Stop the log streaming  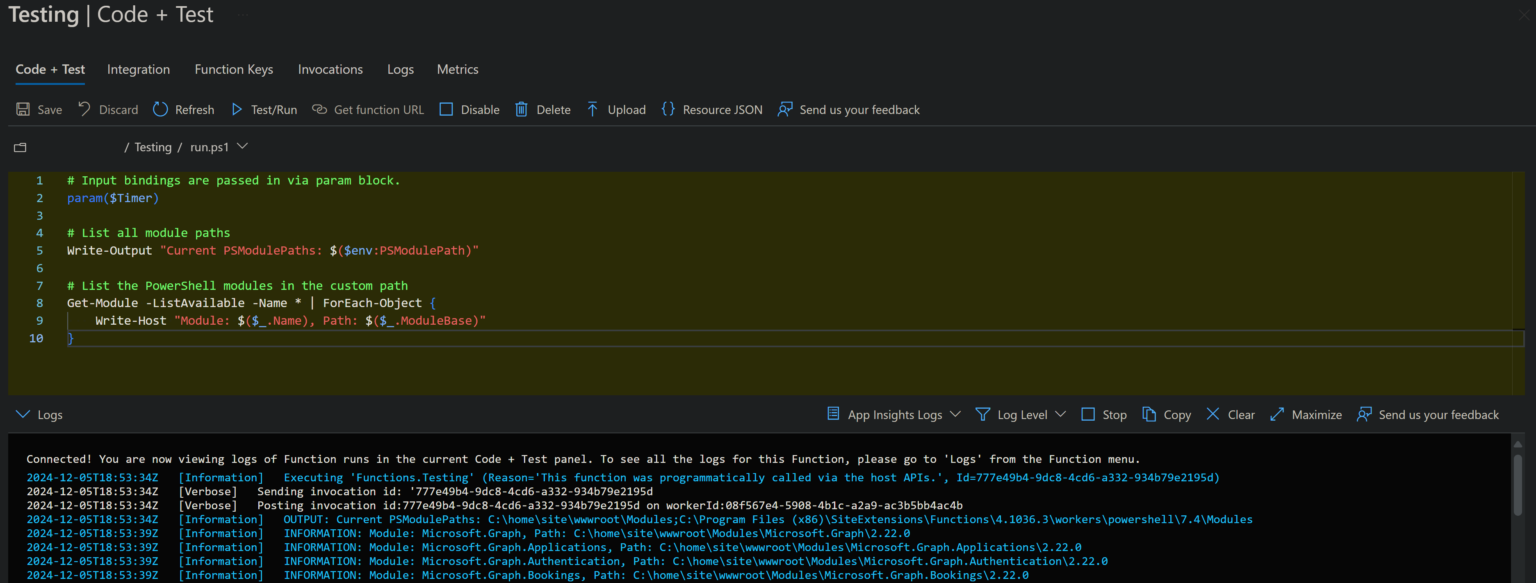(1088, 414)
